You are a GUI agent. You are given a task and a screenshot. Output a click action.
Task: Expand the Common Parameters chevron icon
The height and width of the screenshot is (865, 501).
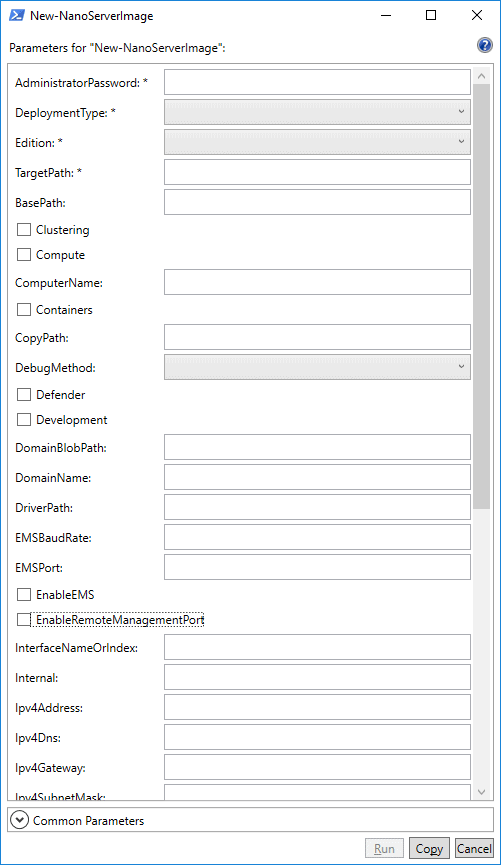[x=19, y=820]
